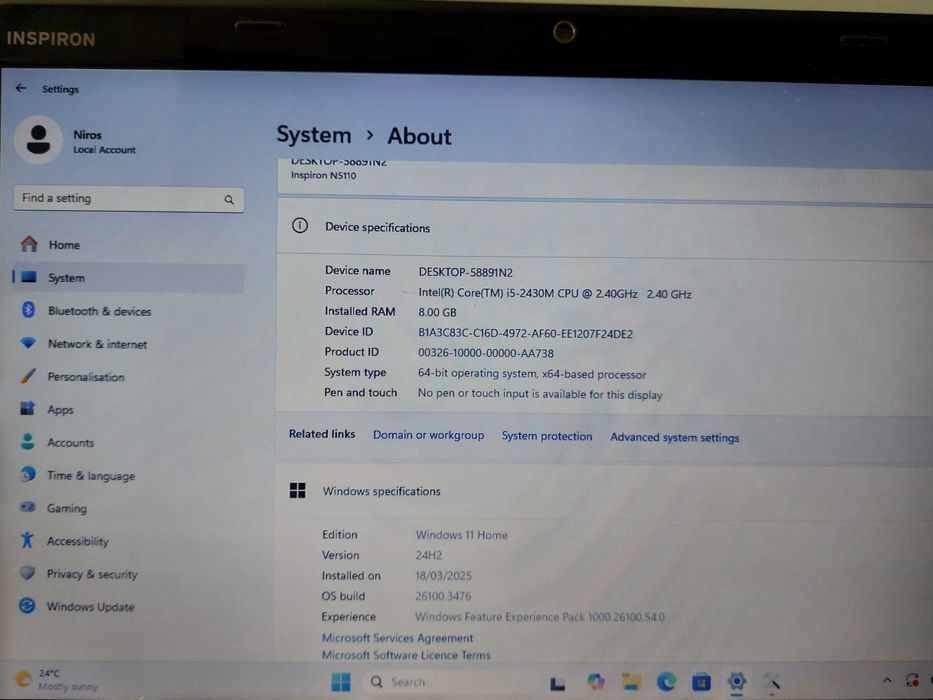
Task: Open Bluetooth & devices settings
Action: 128,311
